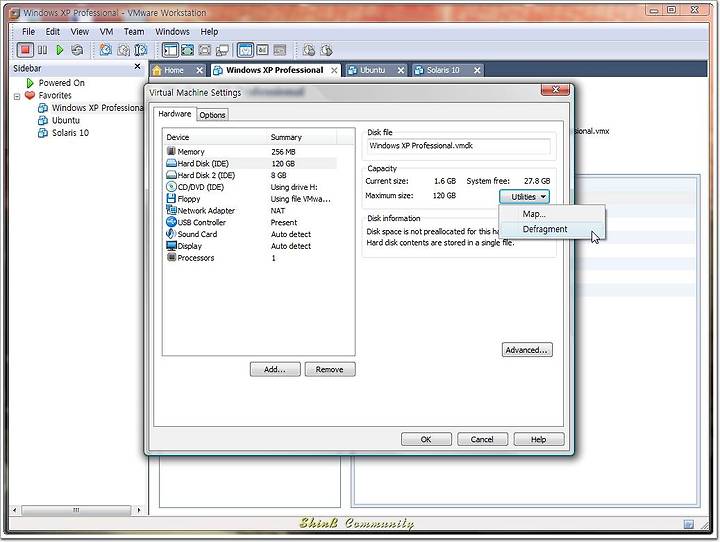Viewport: 720px width, 542px height.
Task: Switch to the Home tab
Action: [173, 70]
